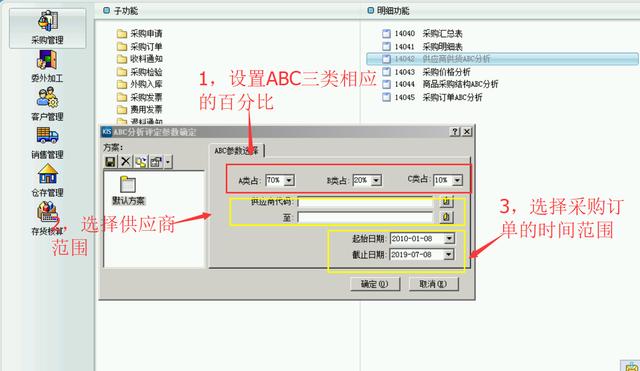The image size is (640, 371).
Task: Open the view mode dropdown arrow in scheme toolbar
Action: [x=168, y=162]
